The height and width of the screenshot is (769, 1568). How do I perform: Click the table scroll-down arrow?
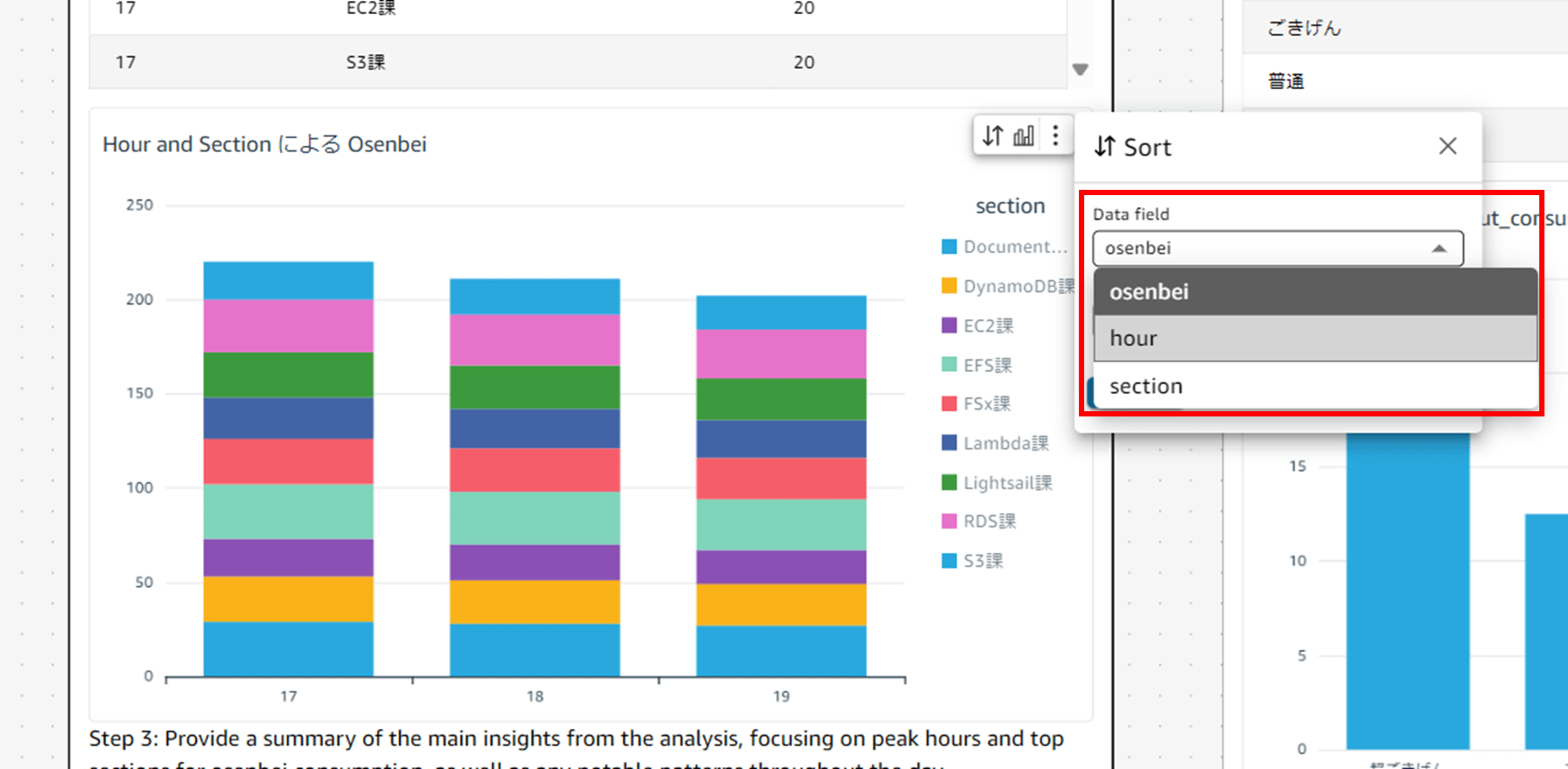click(x=1081, y=69)
